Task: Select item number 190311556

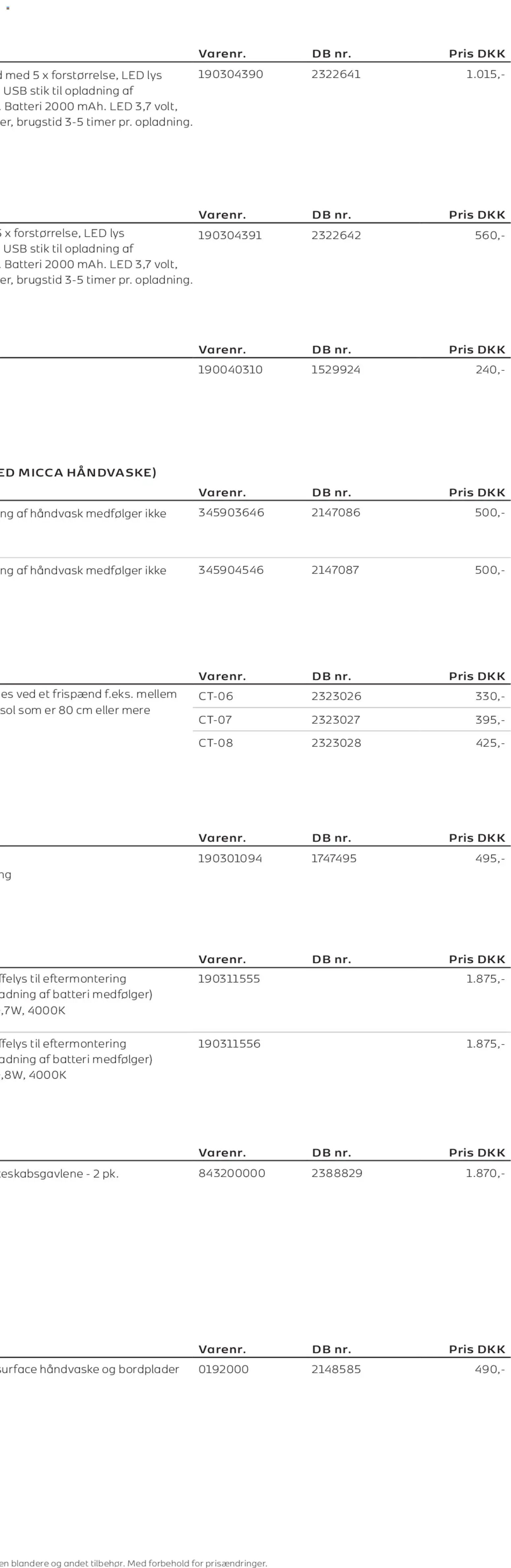Action: [x=229, y=1043]
